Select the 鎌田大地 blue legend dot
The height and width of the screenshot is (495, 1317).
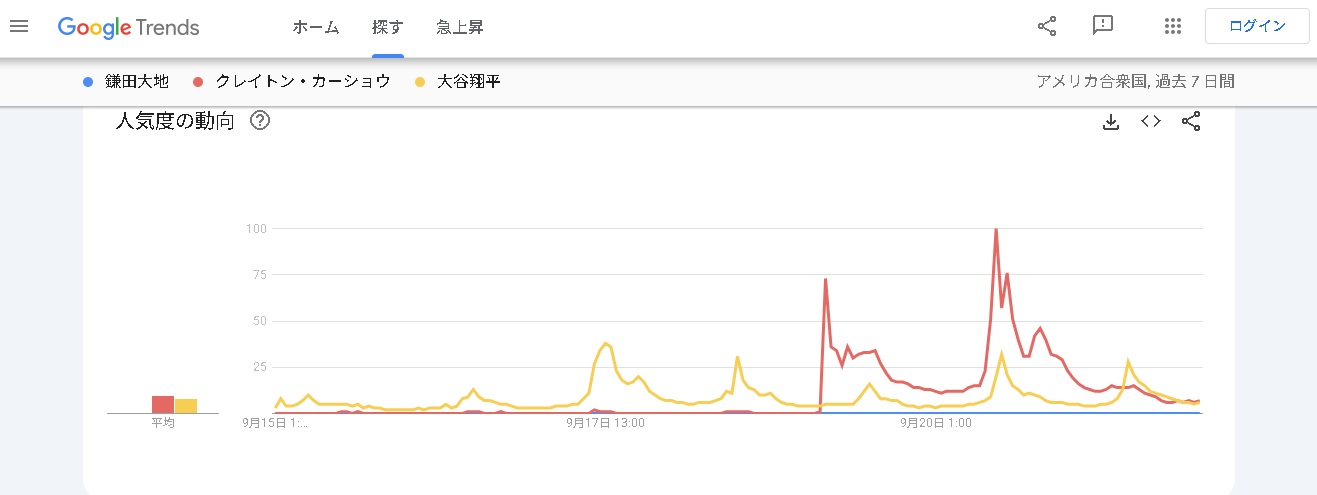click(88, 82)
